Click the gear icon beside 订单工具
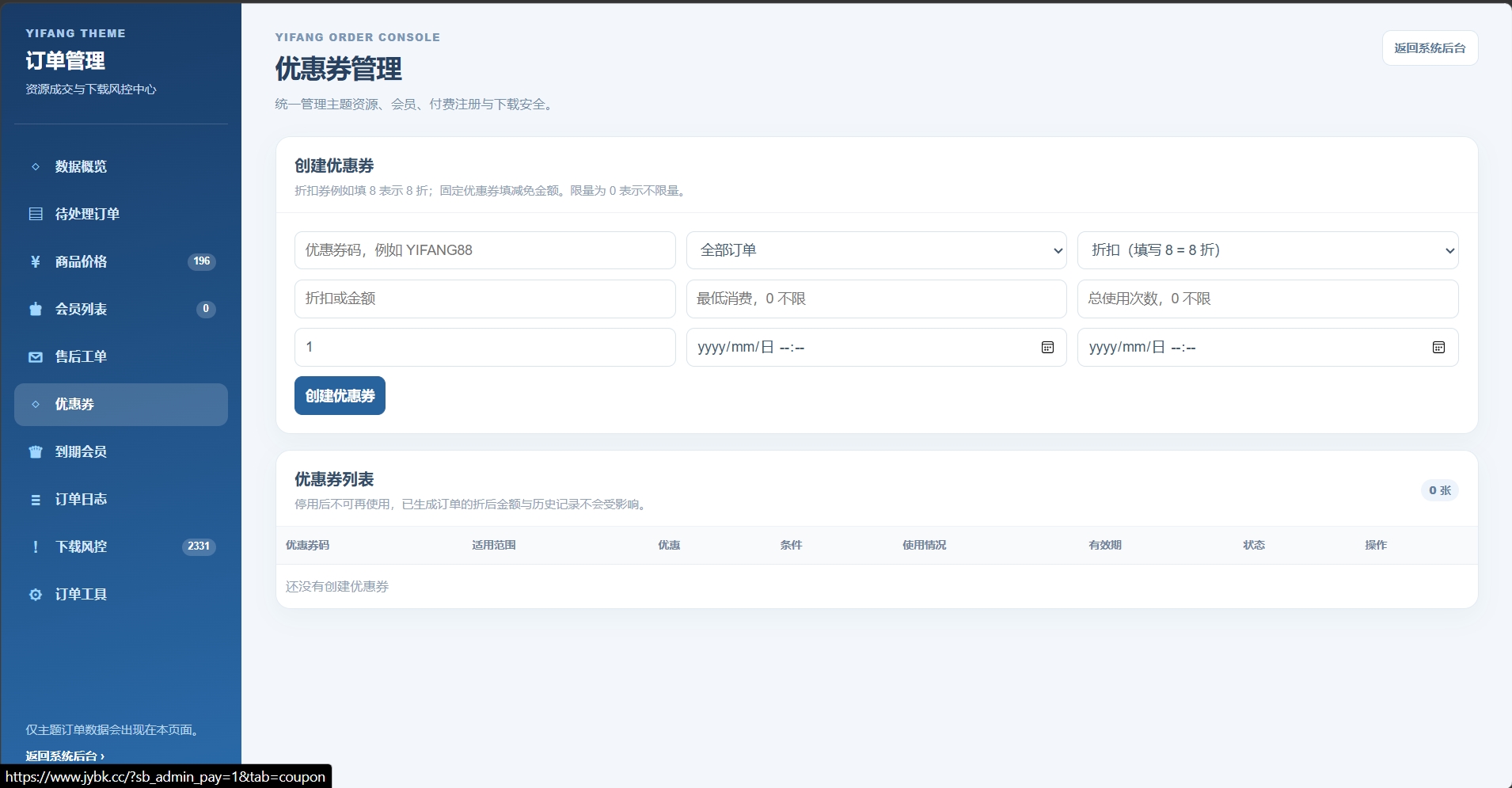 click(36, 594)
